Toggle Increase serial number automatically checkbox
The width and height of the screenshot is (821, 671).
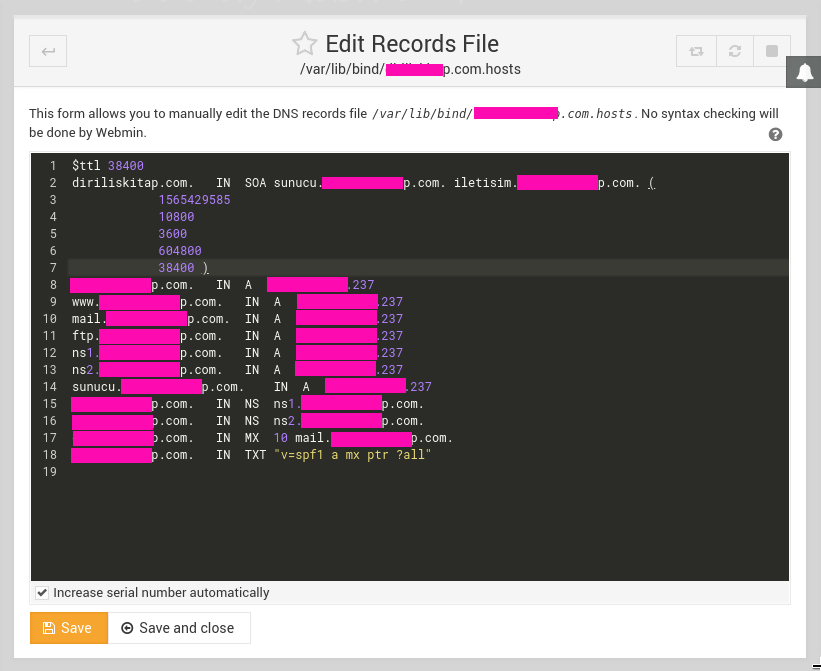[42, 593]
